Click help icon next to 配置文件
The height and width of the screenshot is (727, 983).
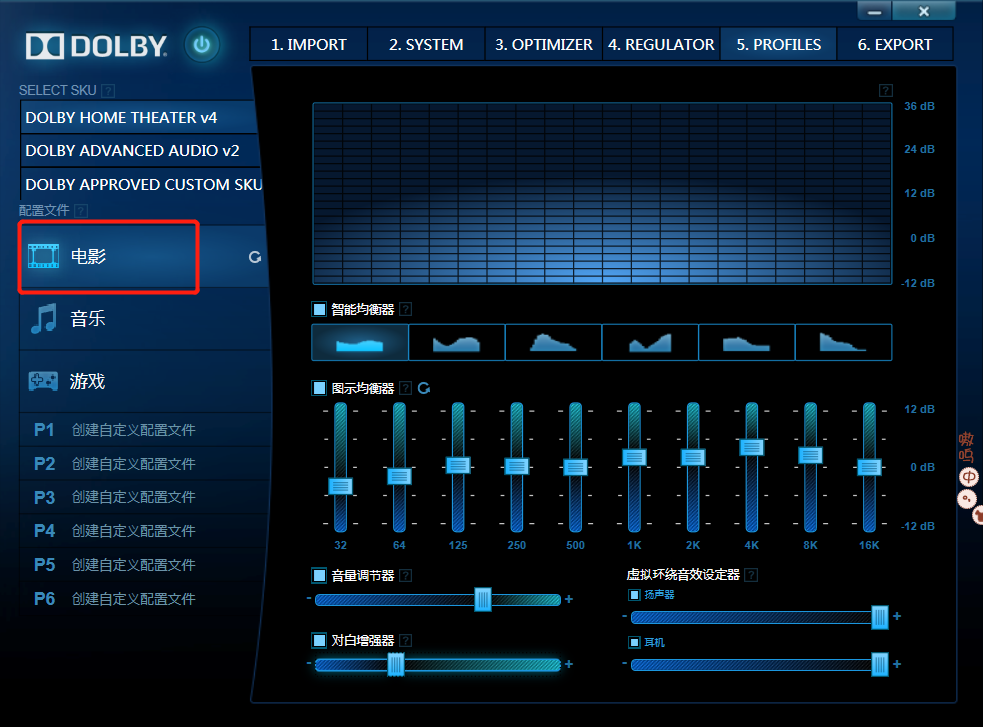81,211
